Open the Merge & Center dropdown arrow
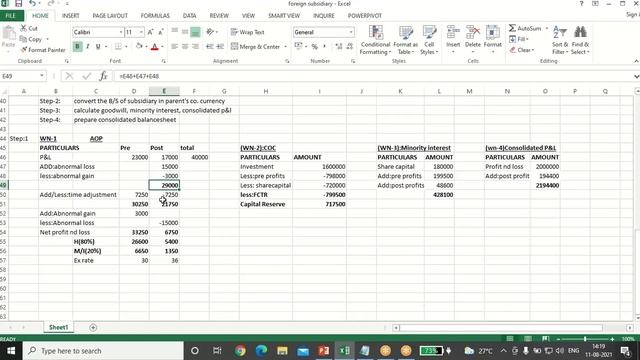This screenshot has height=360, width=640. [285, 47]
